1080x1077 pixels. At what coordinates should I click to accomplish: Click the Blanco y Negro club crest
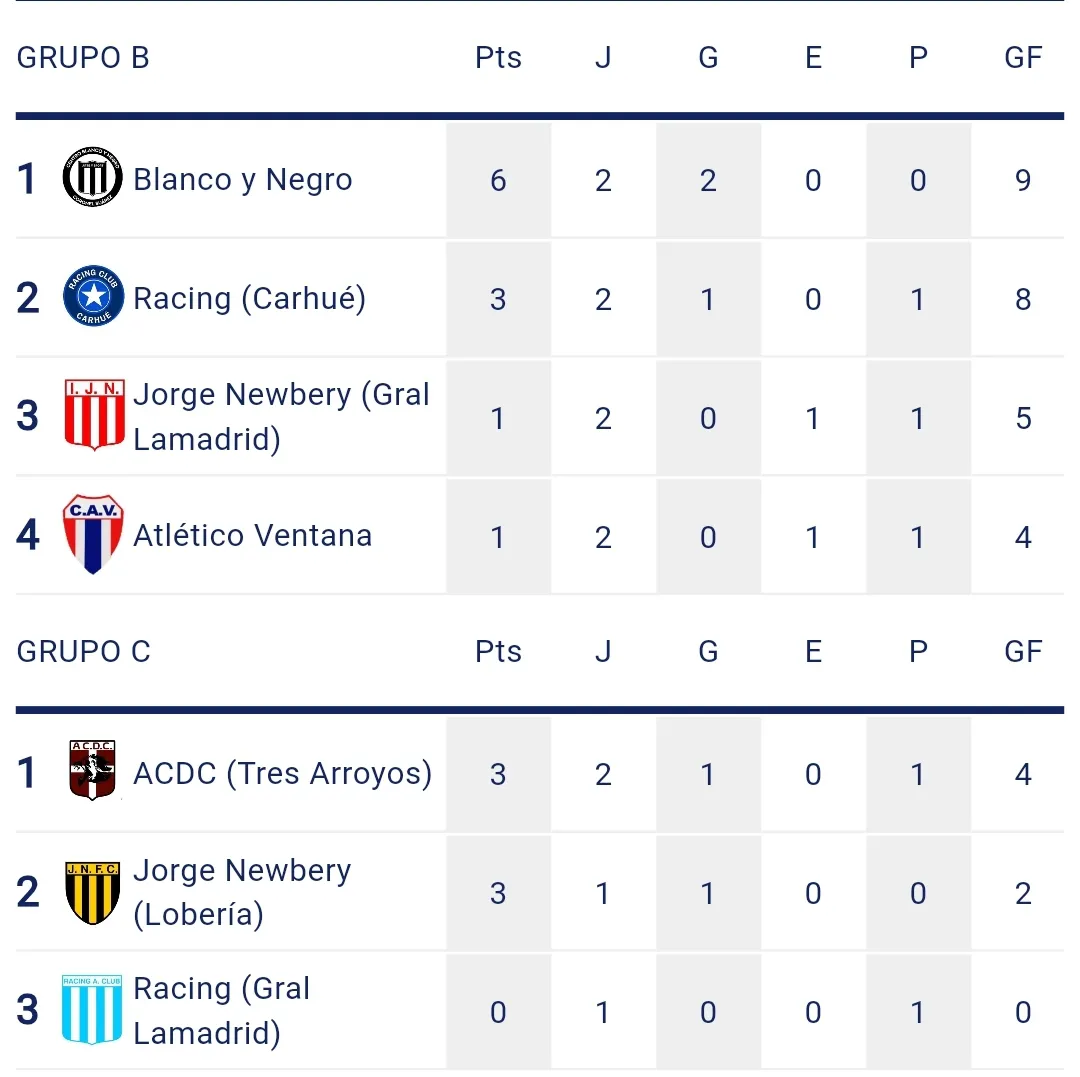click(93, 179)
